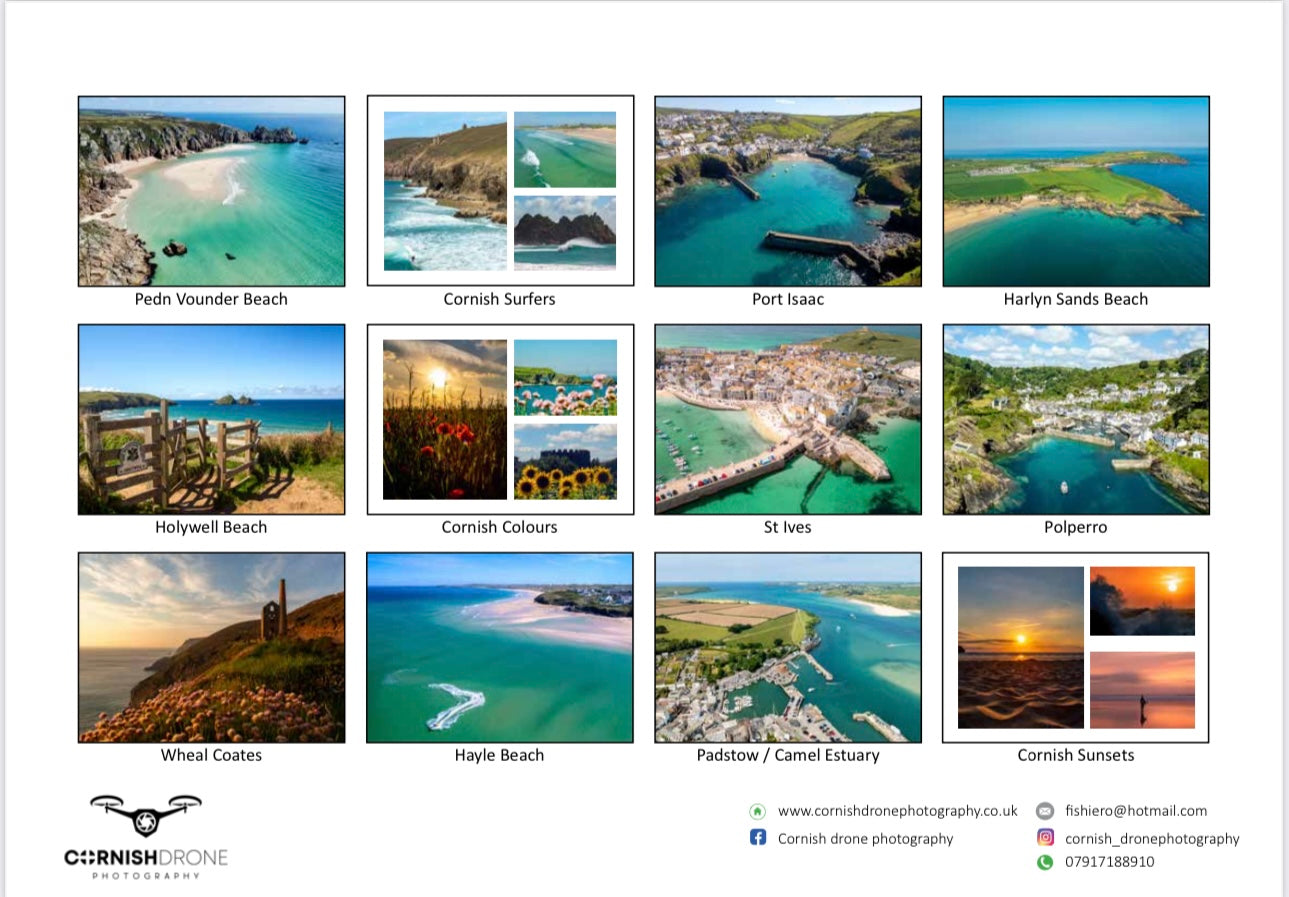Image resolution: width=1289 pixels, height=897 pixels.
Task: Click the green home website icon
Action: click(x=757, y=811)
